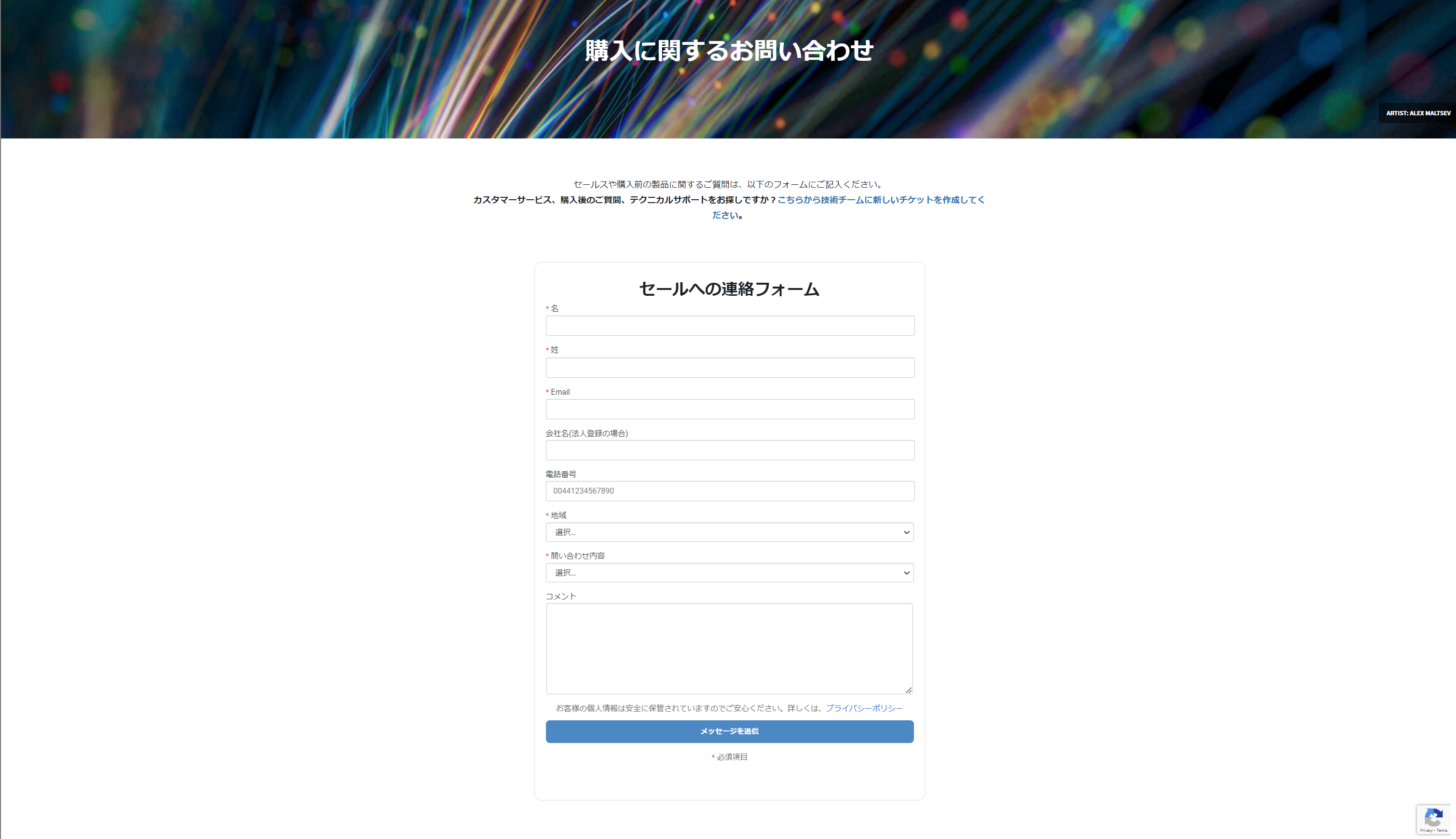
Task: Expand the 問い合わせ内容 select menu
Action: [729, 573]
